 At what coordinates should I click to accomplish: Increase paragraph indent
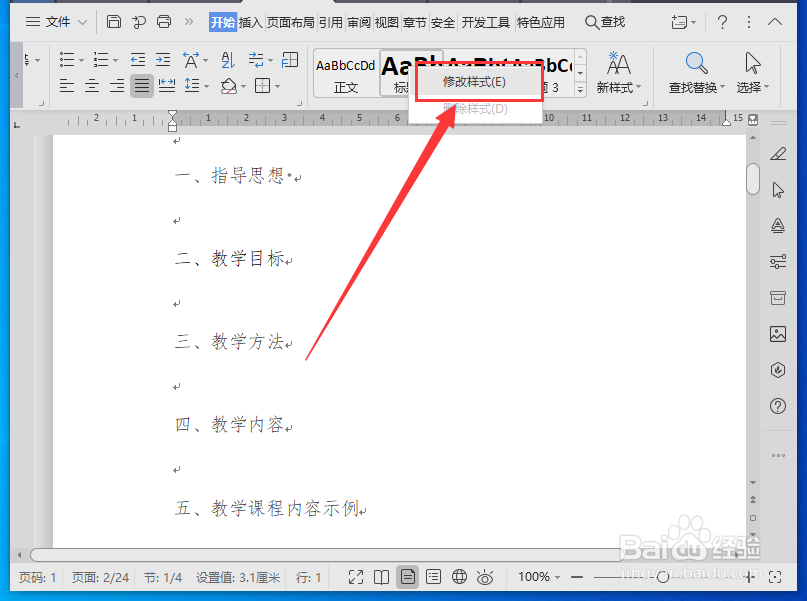pyautogui.click(x=163, y=60)
